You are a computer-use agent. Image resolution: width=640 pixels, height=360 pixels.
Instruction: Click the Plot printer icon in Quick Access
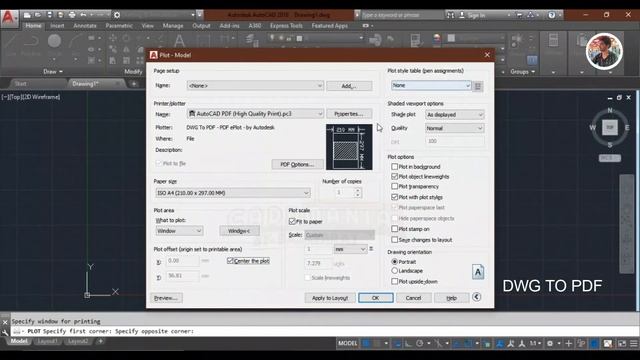coord(72,15)
